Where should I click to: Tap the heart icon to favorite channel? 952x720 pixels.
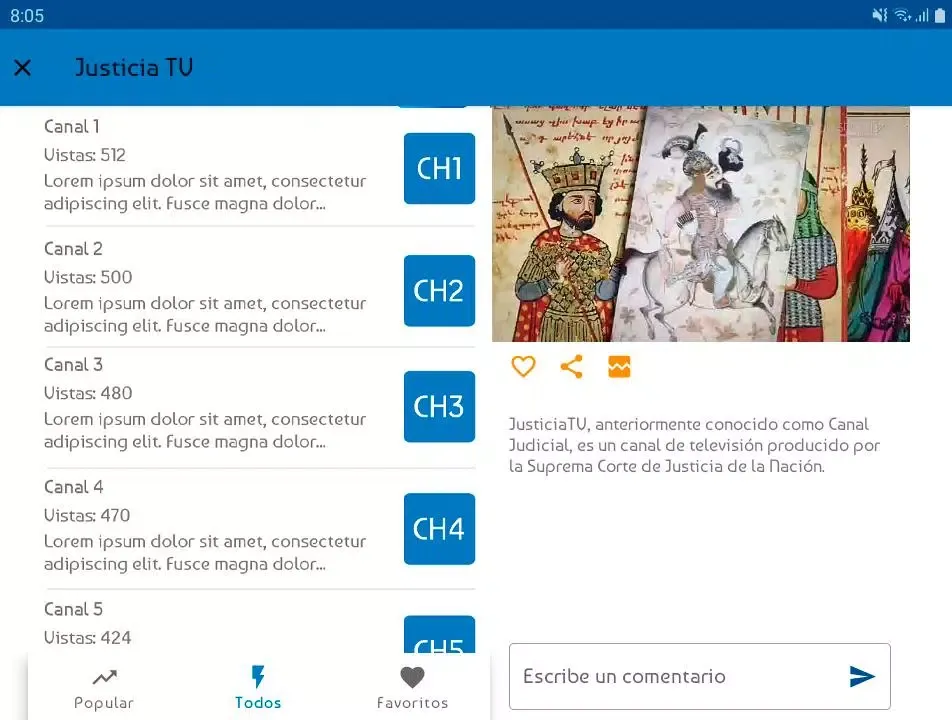(523, 367)
